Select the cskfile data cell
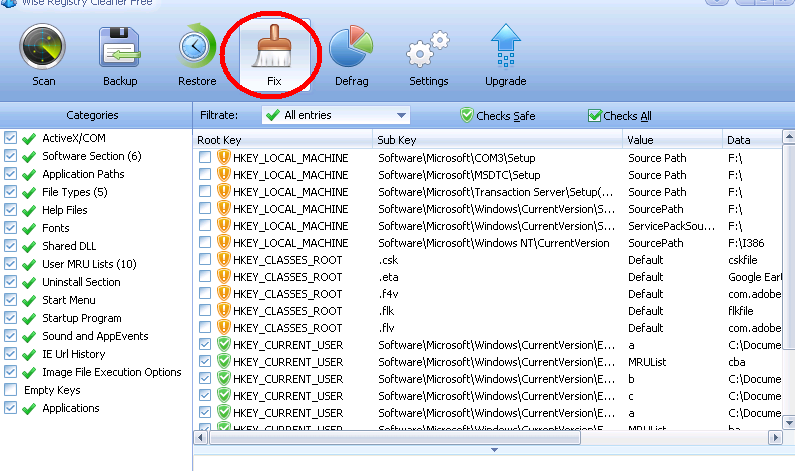795x471 pixels. click(743, 260)
